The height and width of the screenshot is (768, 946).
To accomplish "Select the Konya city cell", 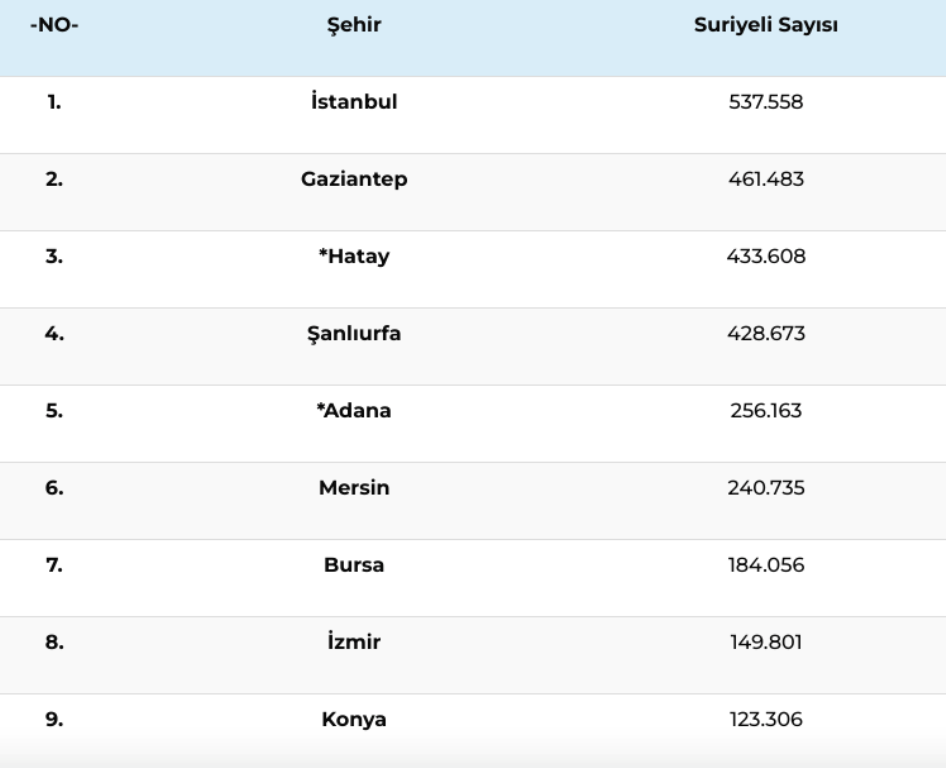I will 354,719.
